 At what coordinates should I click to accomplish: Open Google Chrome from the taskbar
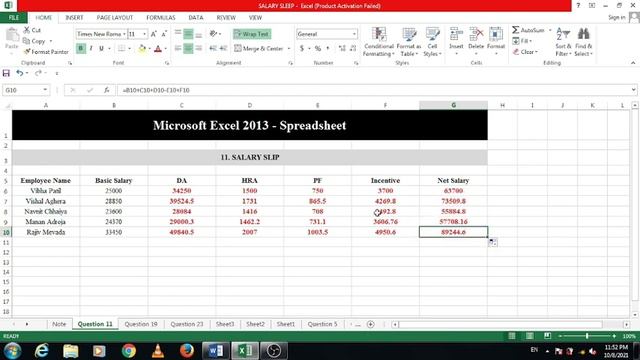coord(129,351)
